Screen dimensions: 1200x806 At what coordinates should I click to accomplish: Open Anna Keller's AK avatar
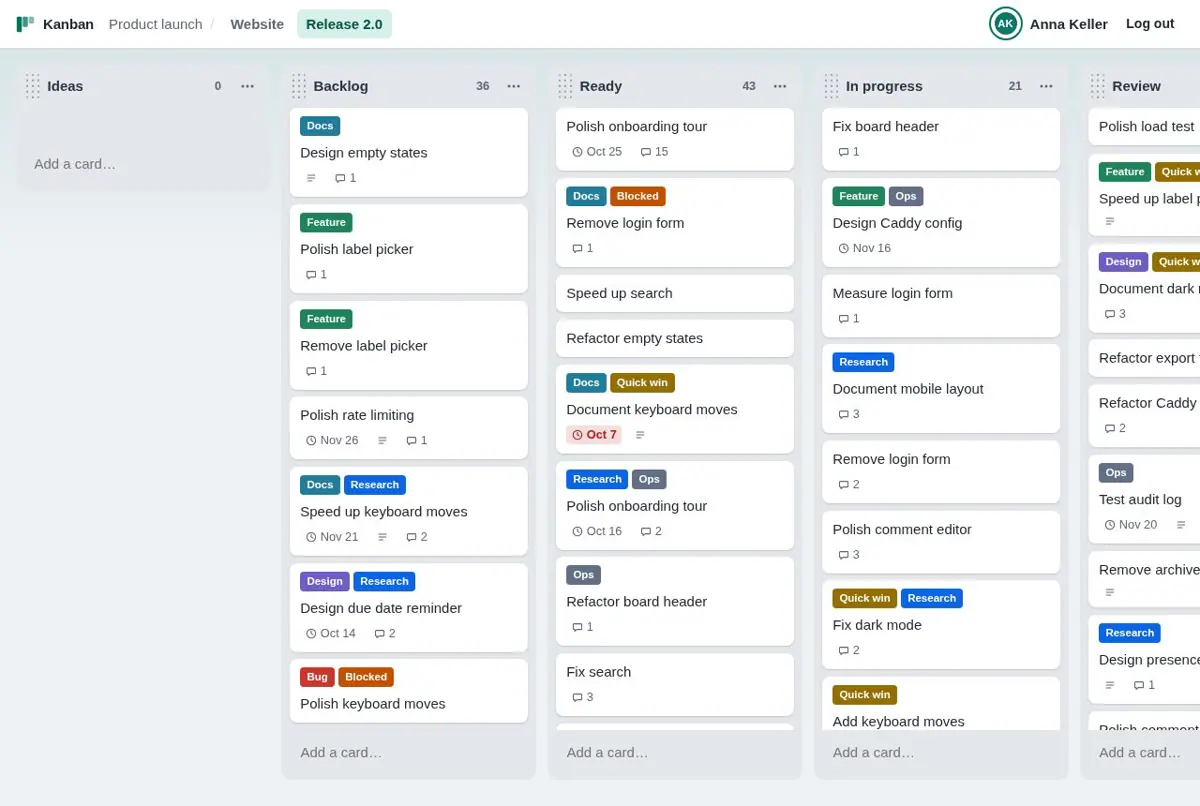1005,24
